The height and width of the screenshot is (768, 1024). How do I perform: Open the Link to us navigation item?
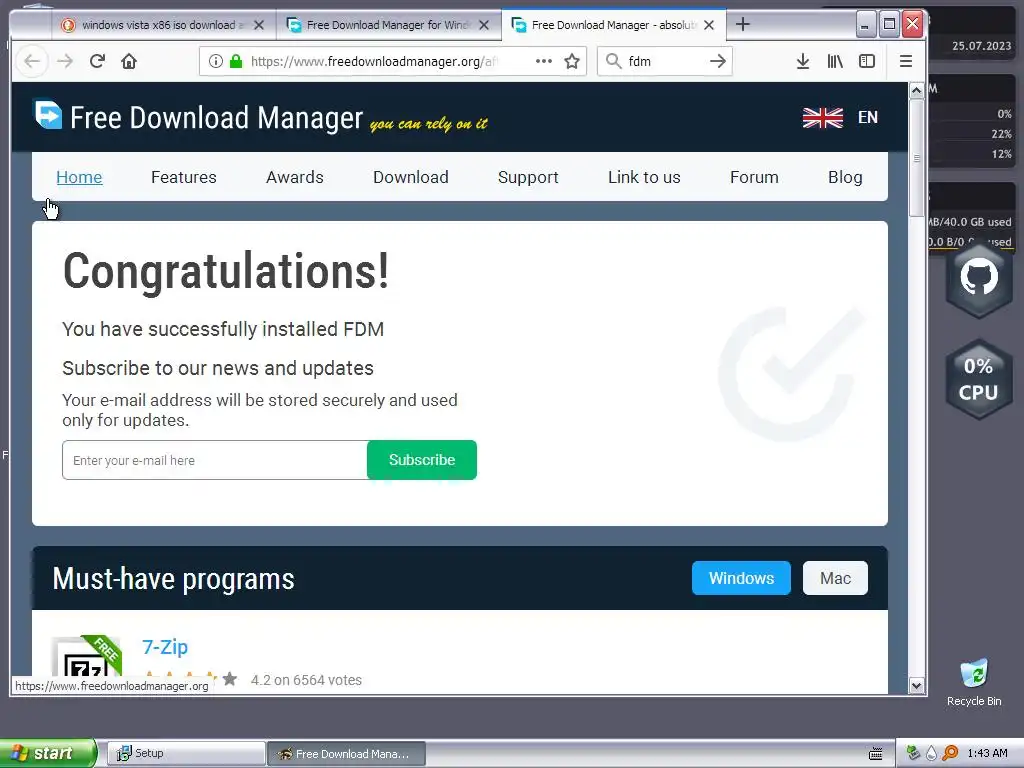[x=644, y=177]
